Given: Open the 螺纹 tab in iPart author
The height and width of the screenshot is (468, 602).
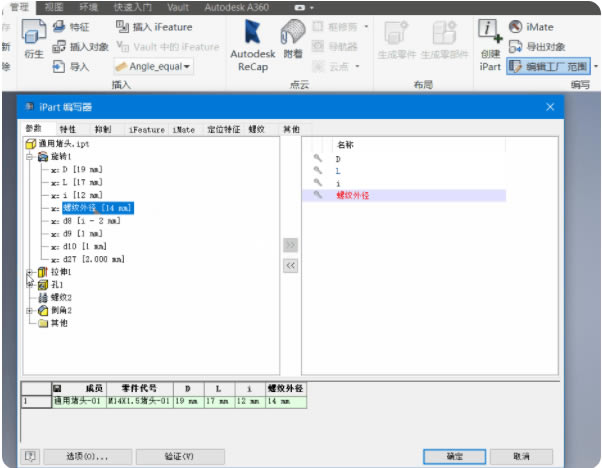Looking at the screenshot, I should (x=256, y=129).
